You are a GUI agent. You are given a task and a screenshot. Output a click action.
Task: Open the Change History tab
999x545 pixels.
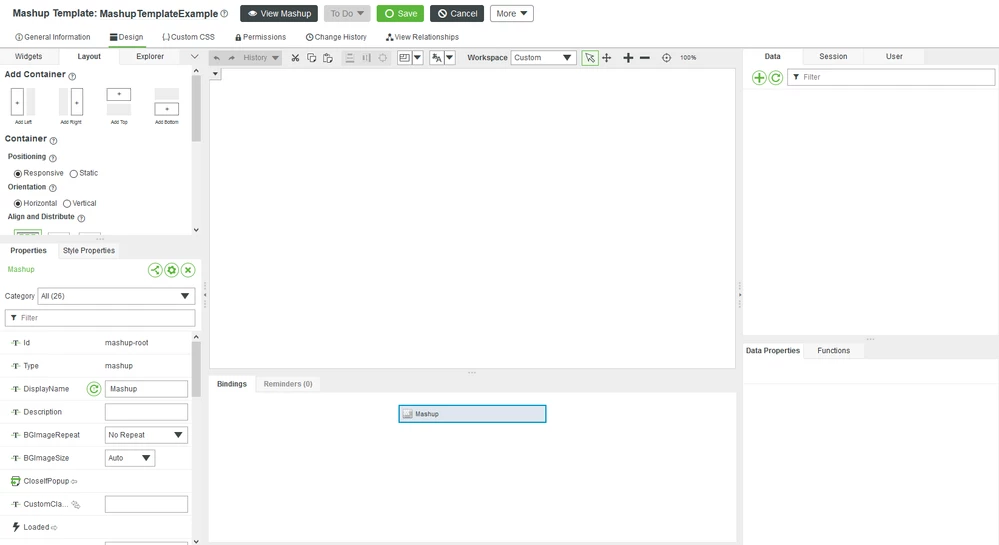[336, 37]
